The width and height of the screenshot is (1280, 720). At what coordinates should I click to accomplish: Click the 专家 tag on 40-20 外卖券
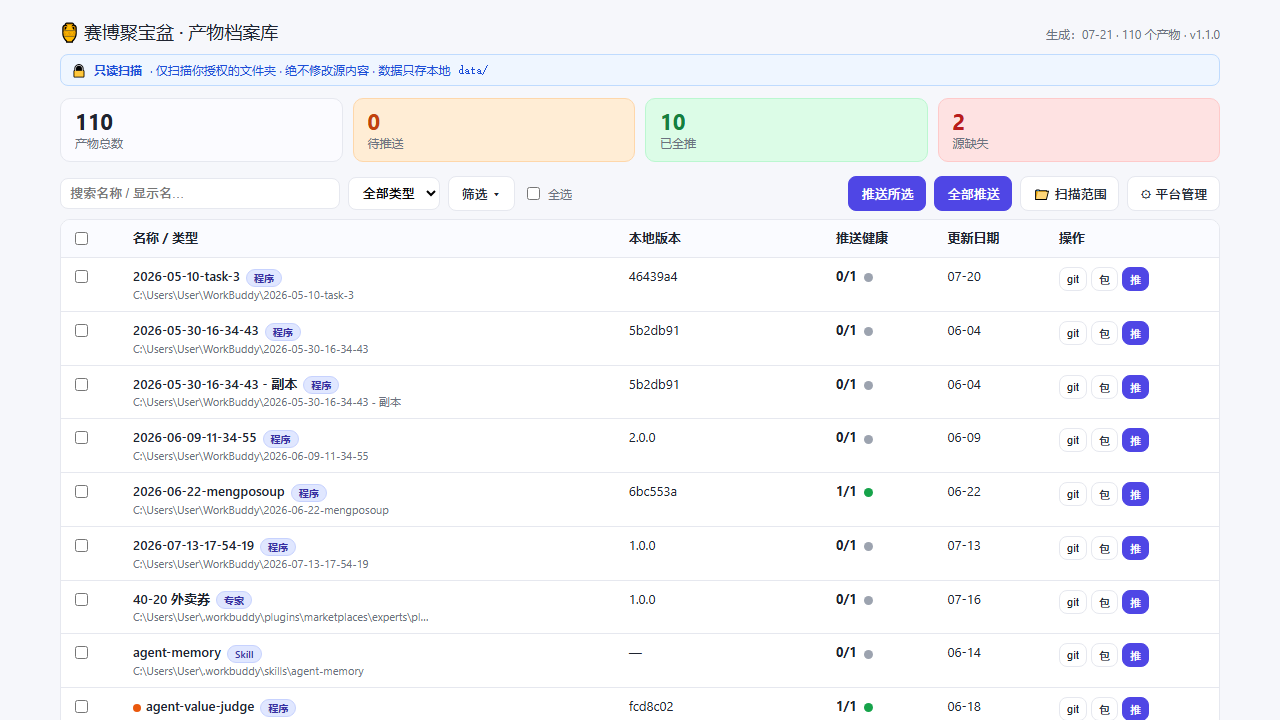click(x=234, y=601)
